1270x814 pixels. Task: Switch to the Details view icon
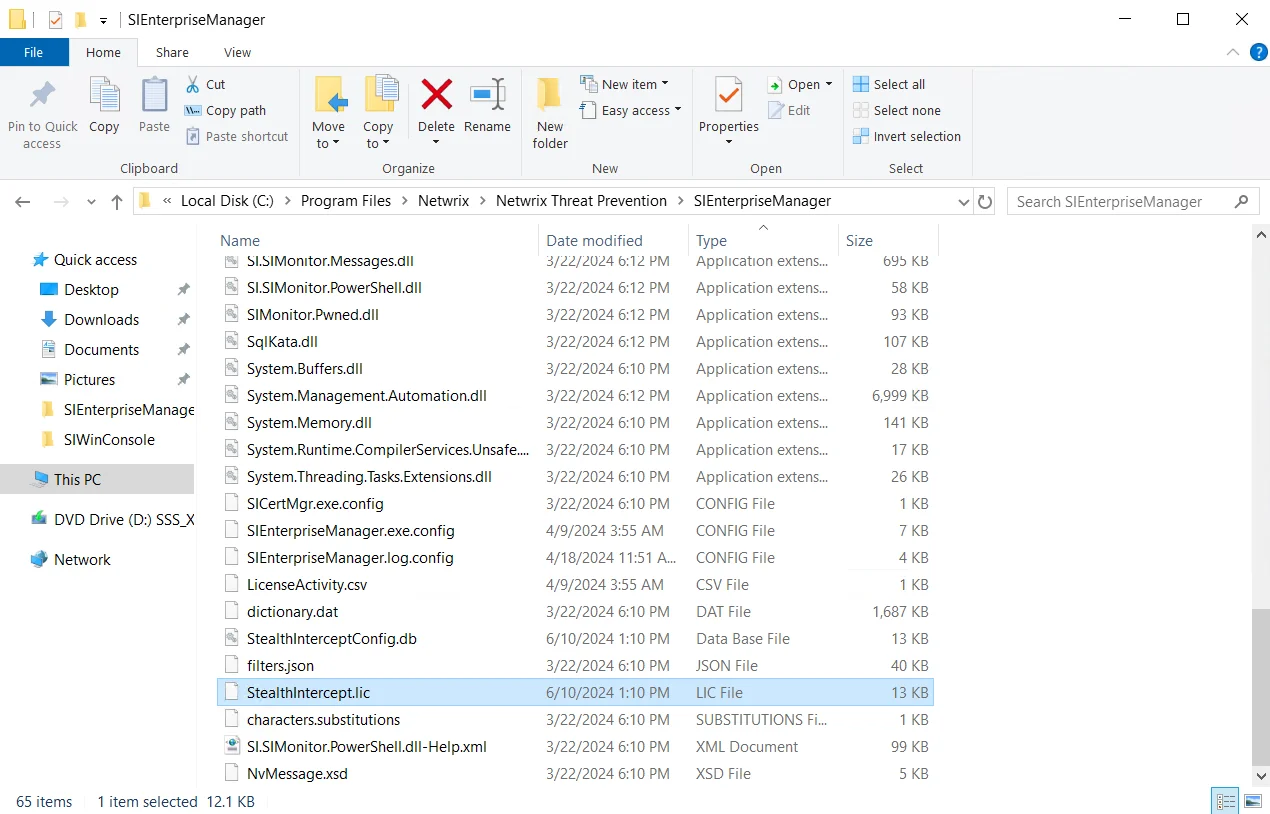click(1225, 801)
